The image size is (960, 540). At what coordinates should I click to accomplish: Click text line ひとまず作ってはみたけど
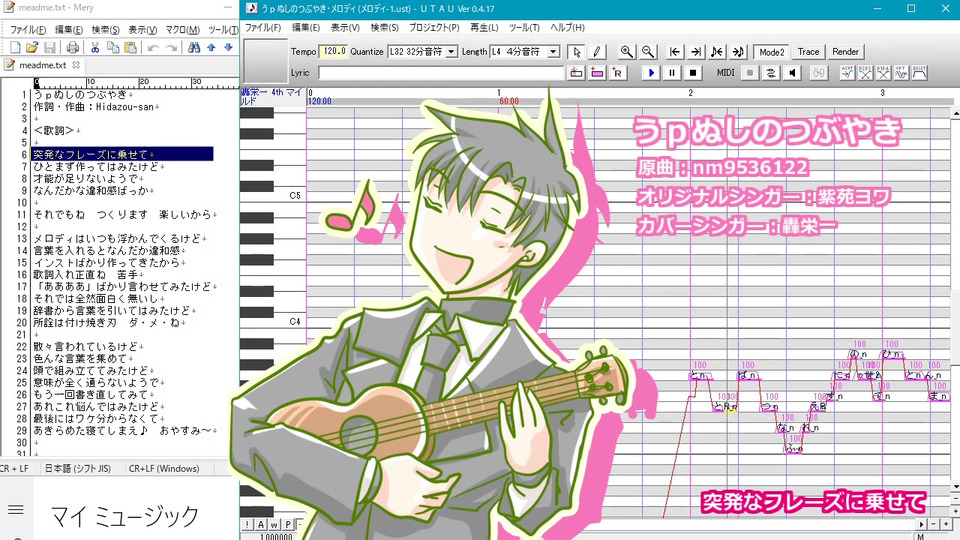(96, 167)
